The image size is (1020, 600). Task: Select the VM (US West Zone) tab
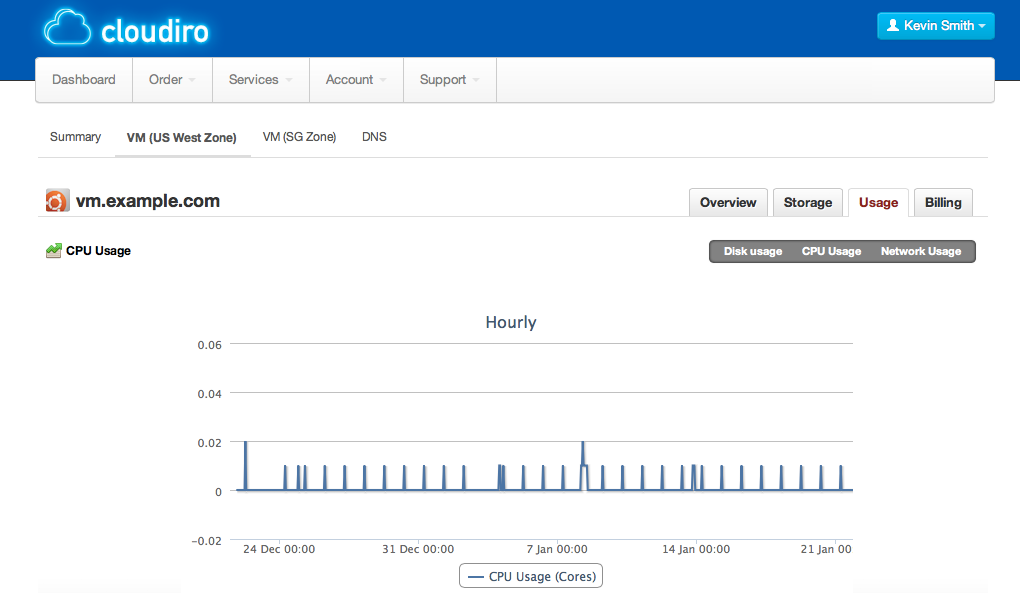[181, 137]
